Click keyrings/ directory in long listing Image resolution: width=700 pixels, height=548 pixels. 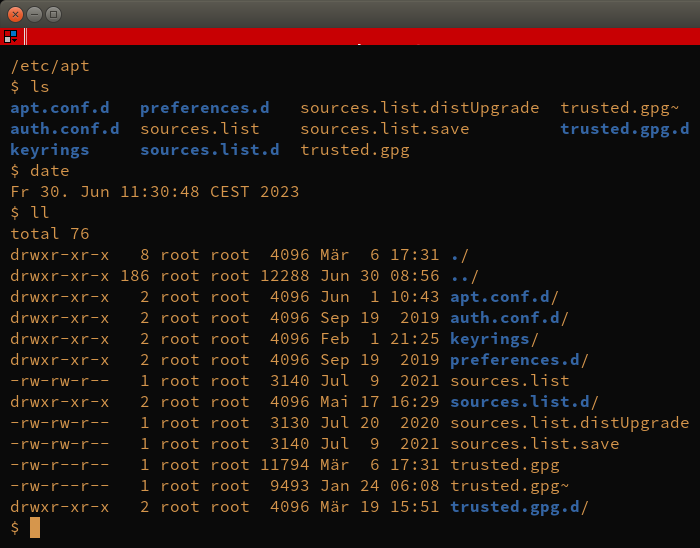coord(494,339)
